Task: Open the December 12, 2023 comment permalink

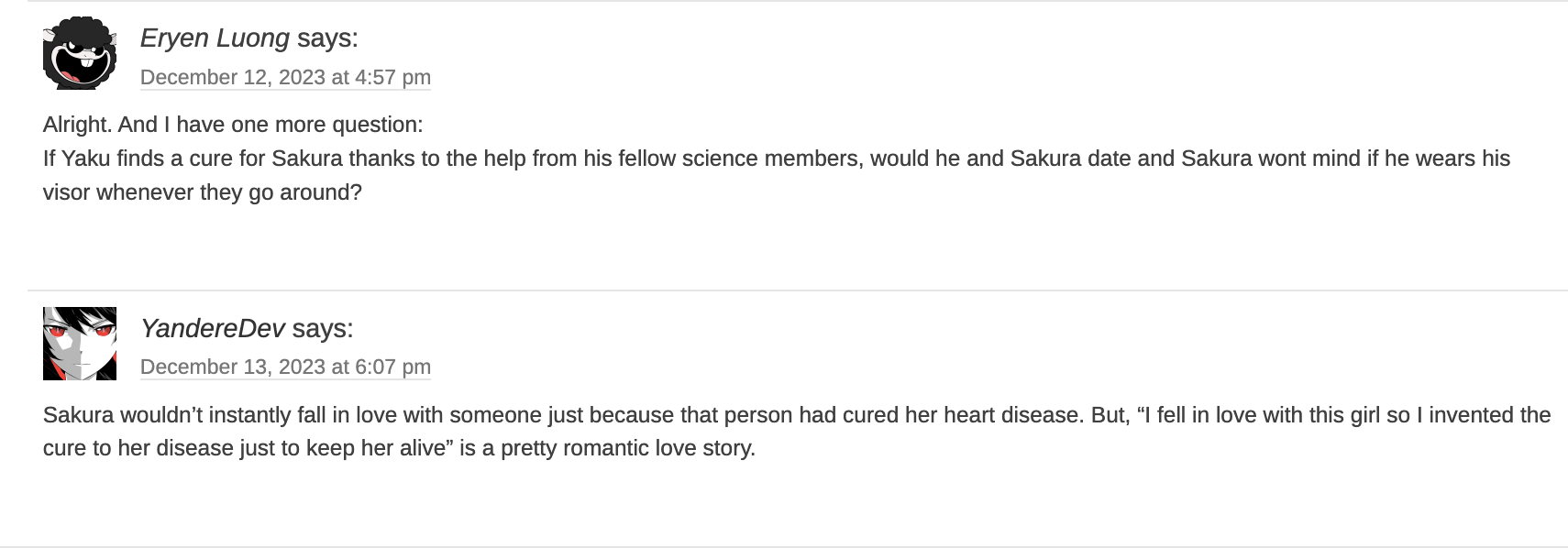Action: [285, 78]
